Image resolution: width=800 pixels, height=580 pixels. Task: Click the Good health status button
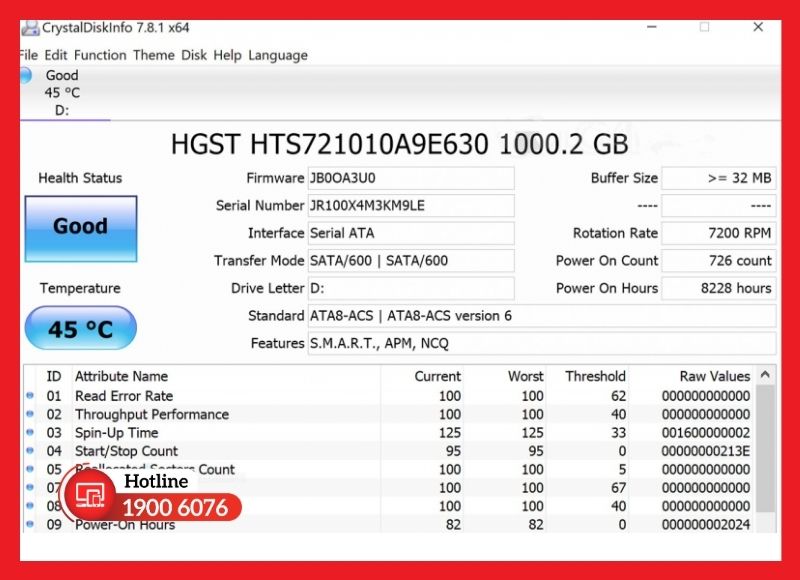81,229
